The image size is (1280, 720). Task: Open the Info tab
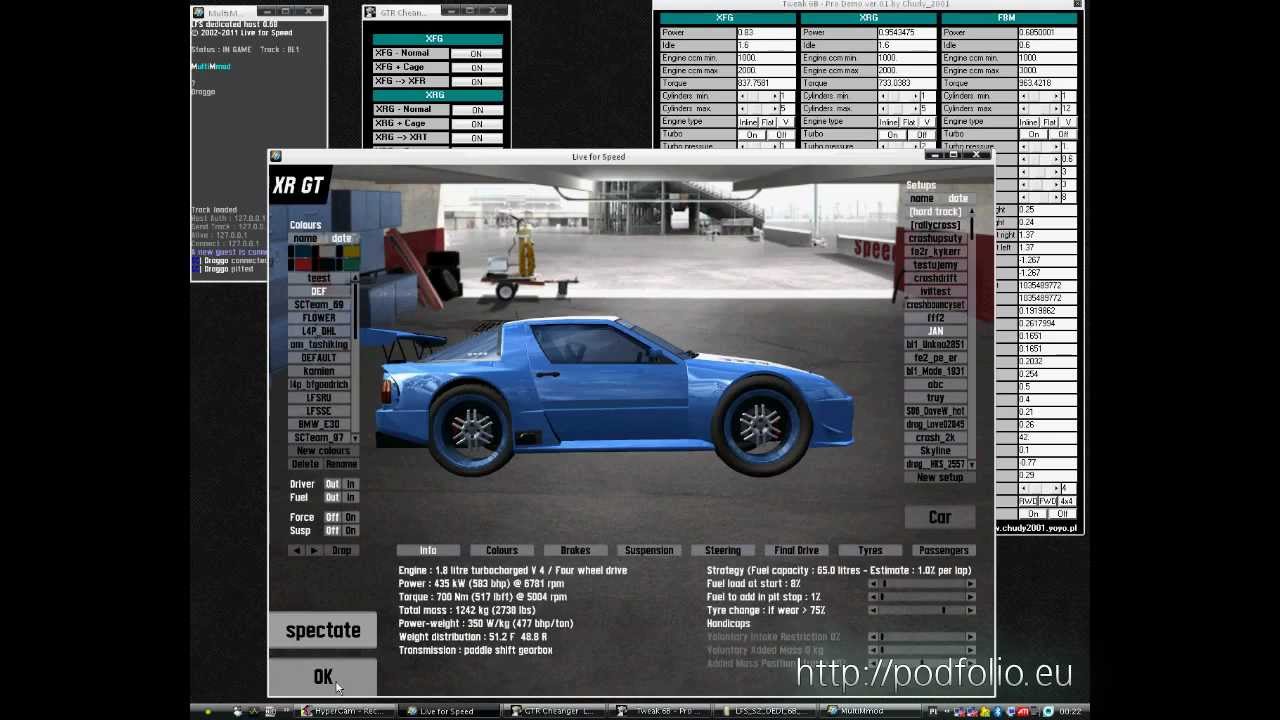pyautogui.click(x=428, y=550)
